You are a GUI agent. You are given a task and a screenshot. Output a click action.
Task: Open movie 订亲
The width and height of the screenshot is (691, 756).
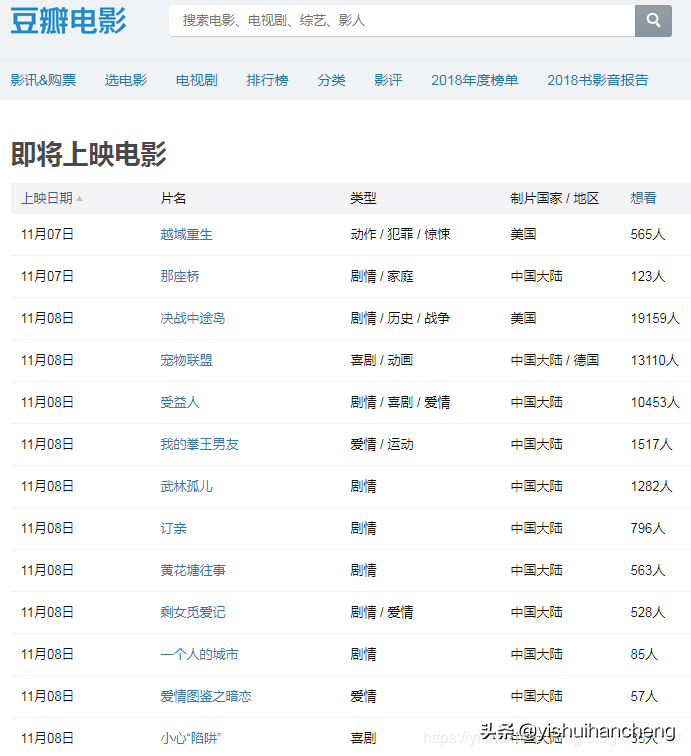173,528
